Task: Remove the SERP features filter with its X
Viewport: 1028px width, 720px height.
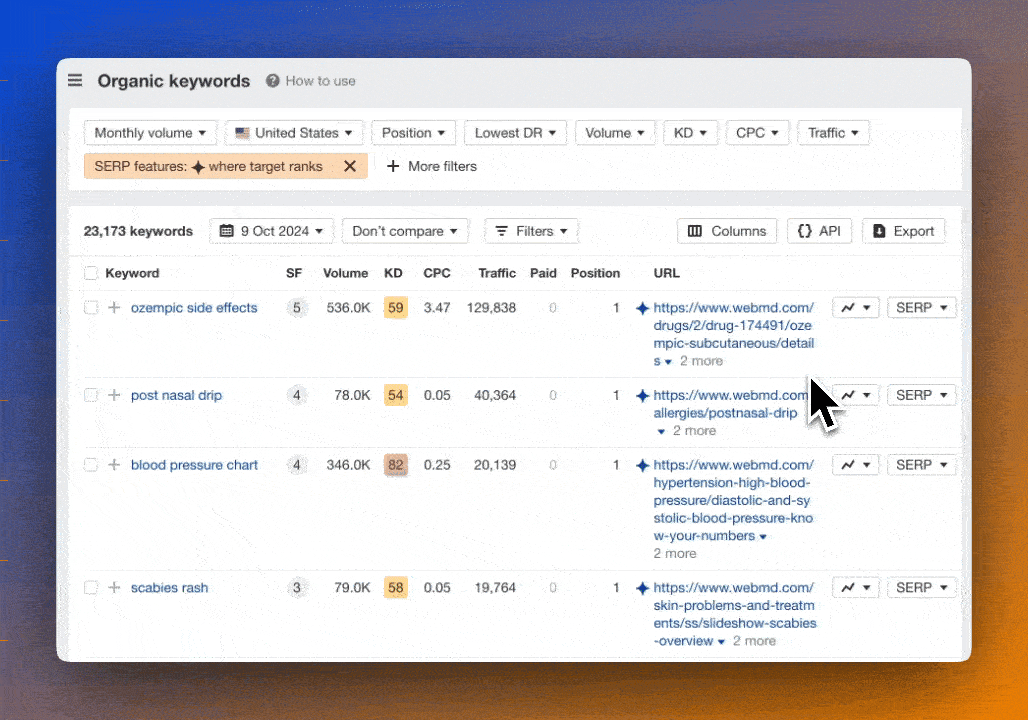Action: [x=350, y=166]
